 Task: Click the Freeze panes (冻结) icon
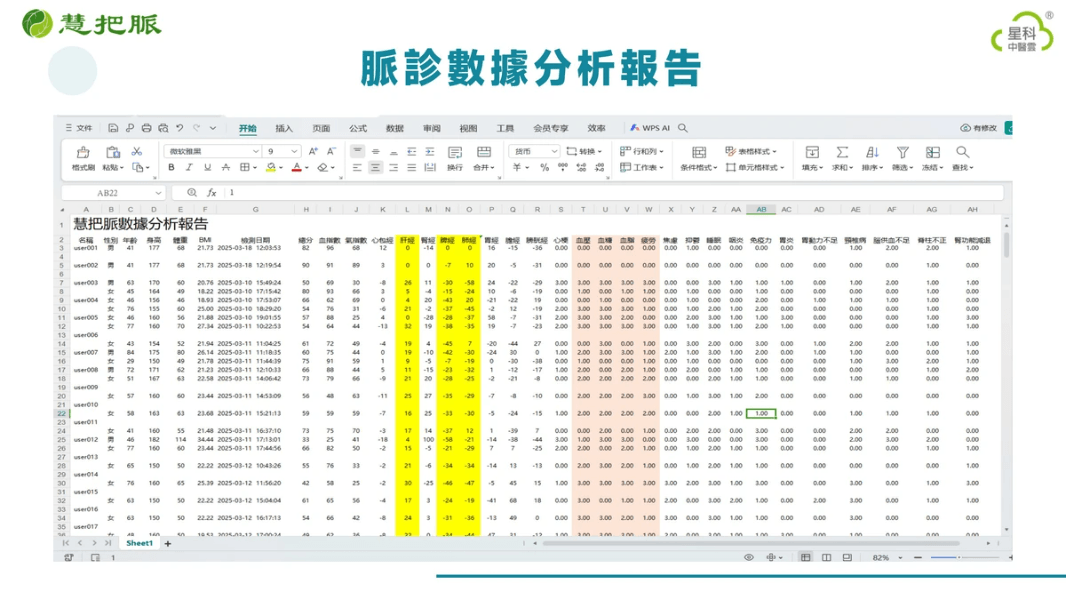(933, 152)
